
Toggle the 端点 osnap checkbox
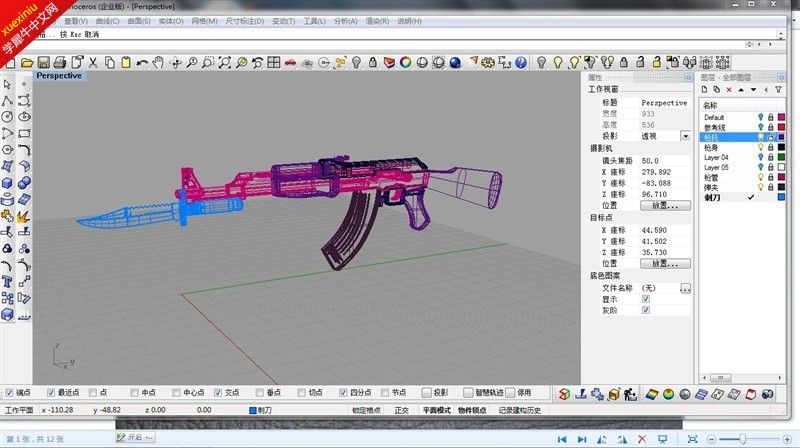coord(9,392)
